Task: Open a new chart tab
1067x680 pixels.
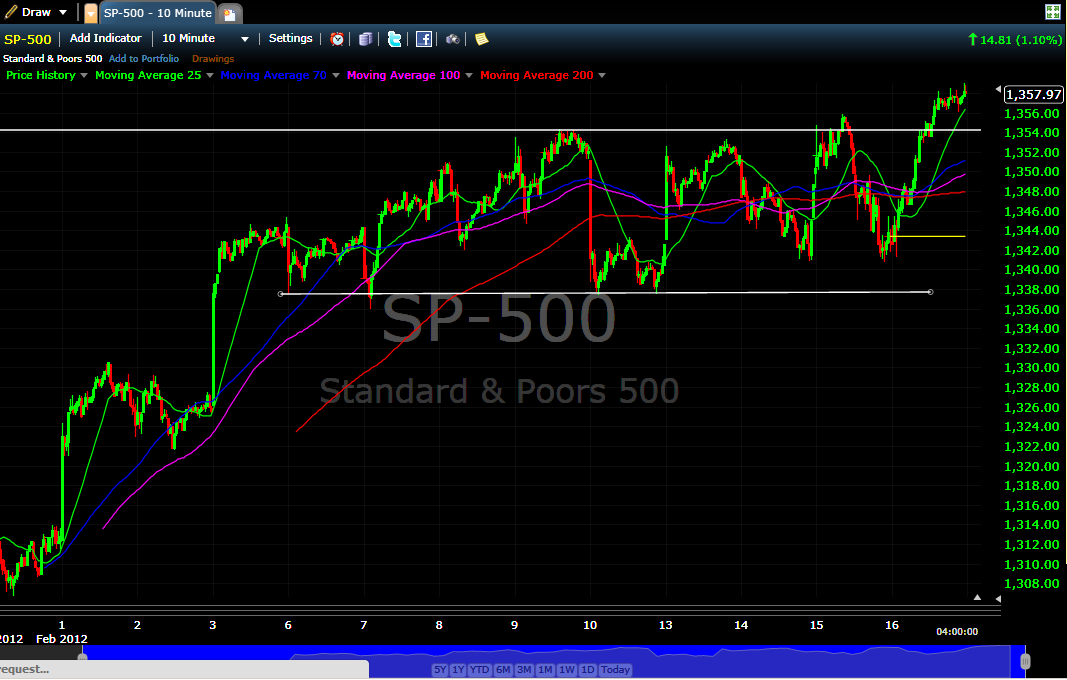Action: (229, 14)
